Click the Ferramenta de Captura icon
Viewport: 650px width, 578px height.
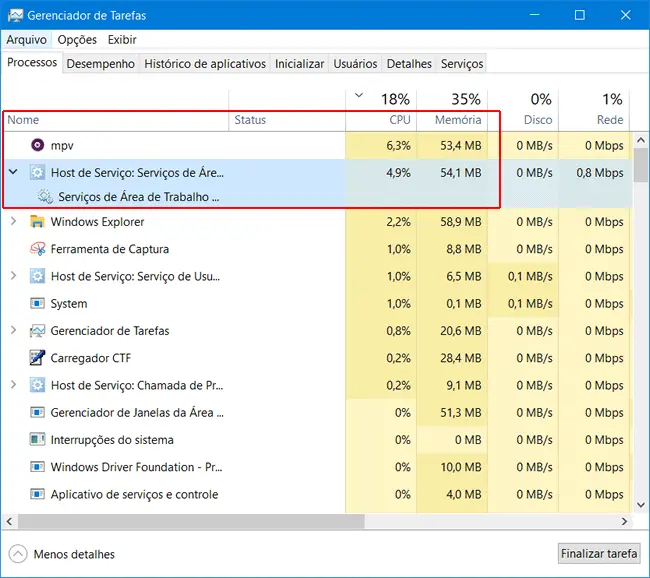(38, 249)
